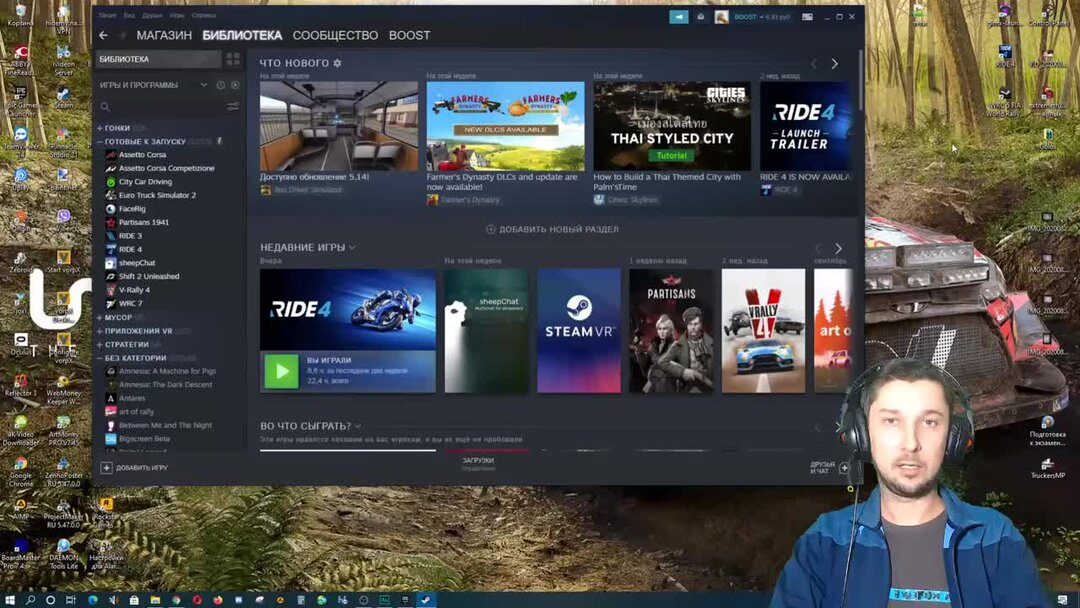The width and height of the screenshot is (1080, 608).
Task: Open ЗАГРУЗКИ downloads link
Action: pos(478,463)
